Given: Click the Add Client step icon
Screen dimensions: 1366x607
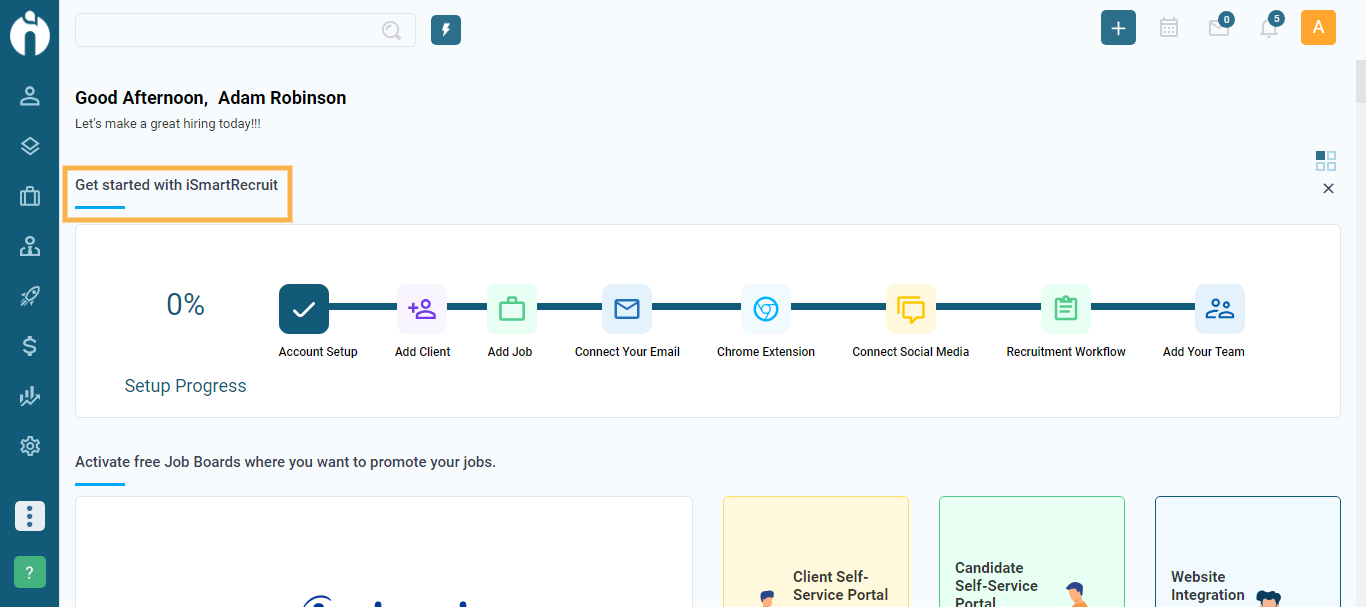Looking at the screenshot, I should tap(422, 309).
